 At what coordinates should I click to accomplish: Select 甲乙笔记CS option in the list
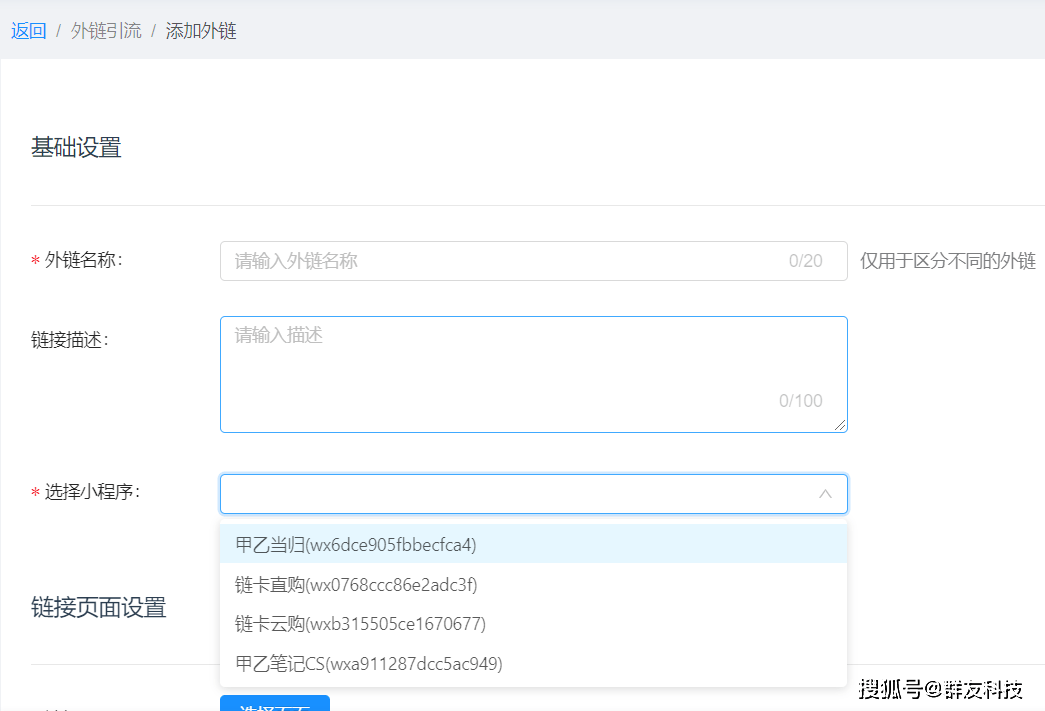coord(369,663)
